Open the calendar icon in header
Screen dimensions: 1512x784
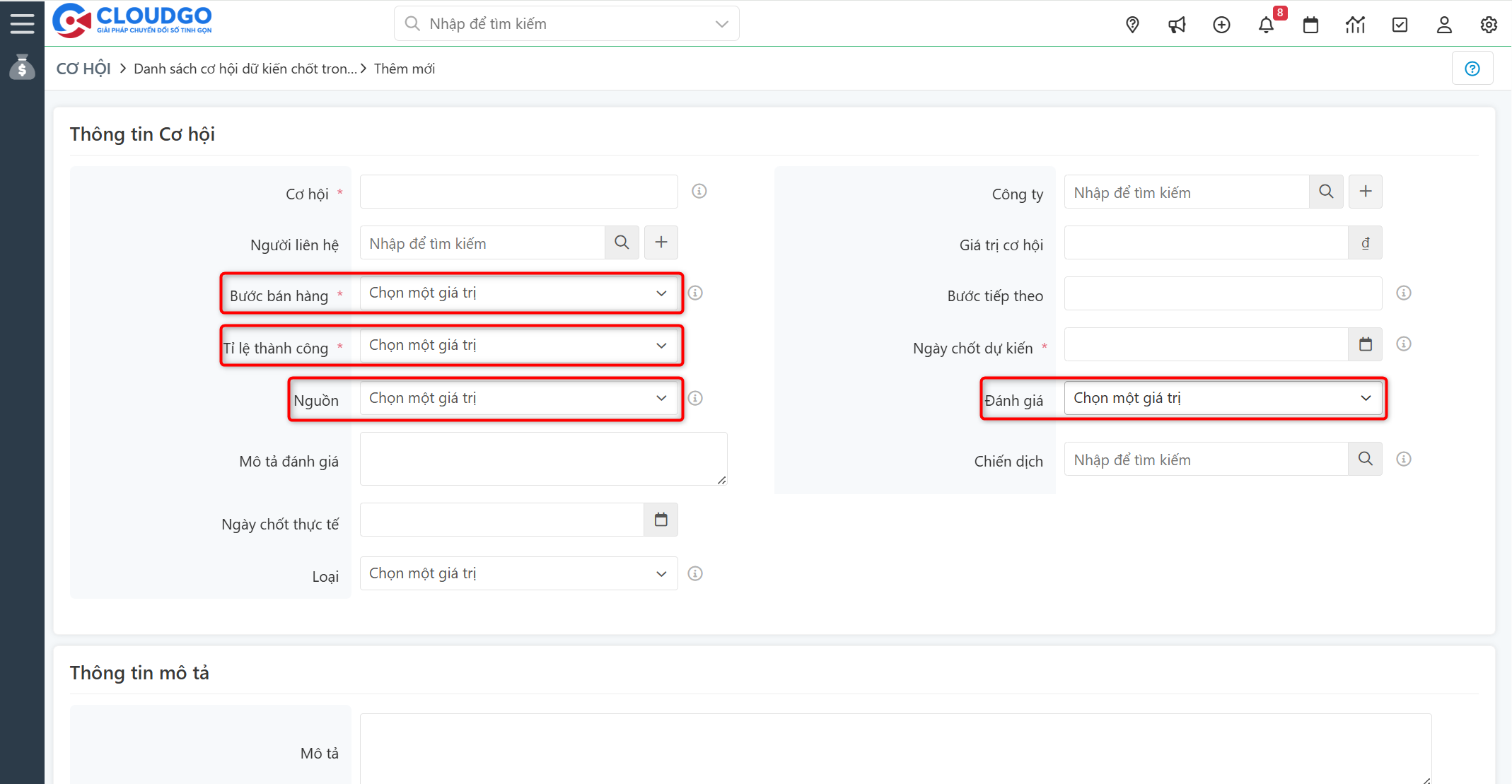tap(1310, 25)
